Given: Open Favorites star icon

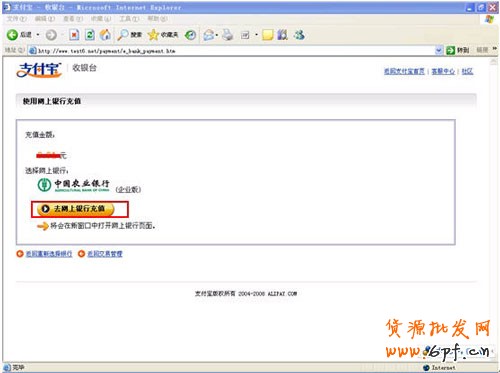Looking at the screenshot, I should point(153,35).
